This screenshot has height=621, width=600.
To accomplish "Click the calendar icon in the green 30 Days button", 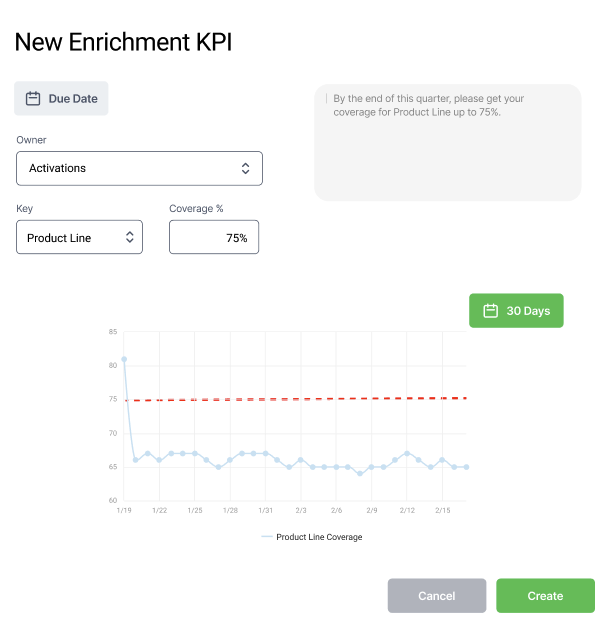I will [490, 311].
